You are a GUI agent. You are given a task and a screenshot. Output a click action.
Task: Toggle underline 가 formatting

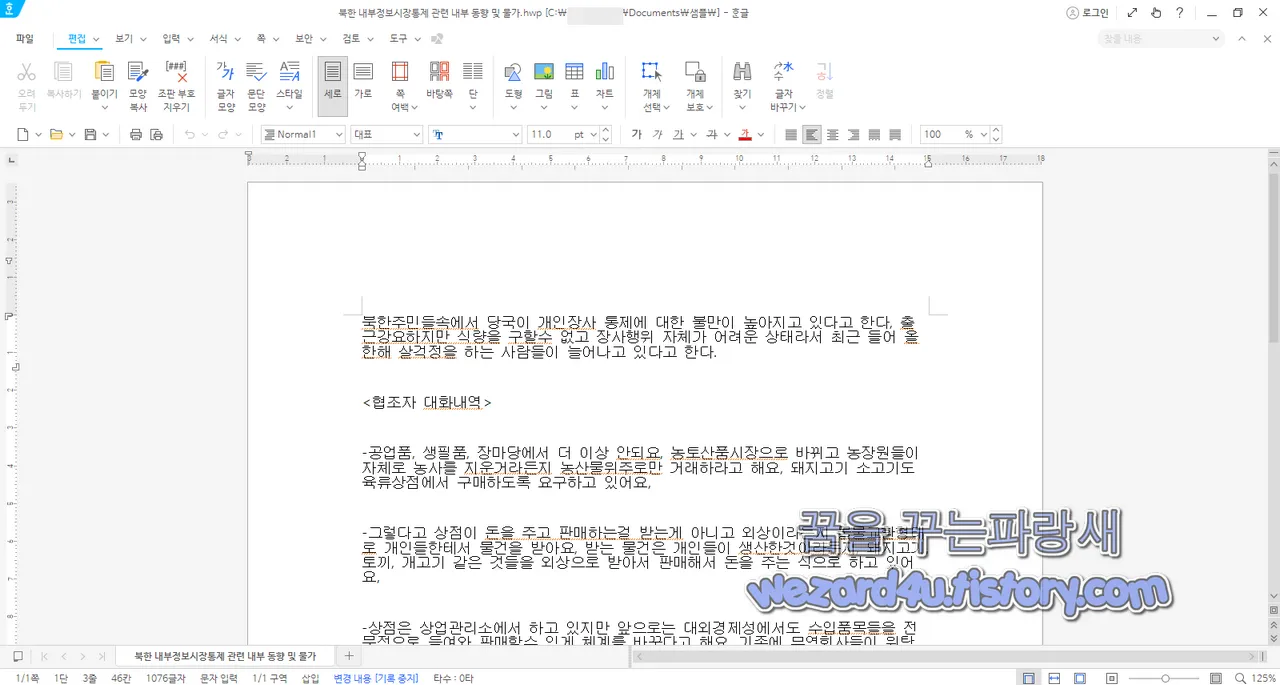[x=678, y=134]
